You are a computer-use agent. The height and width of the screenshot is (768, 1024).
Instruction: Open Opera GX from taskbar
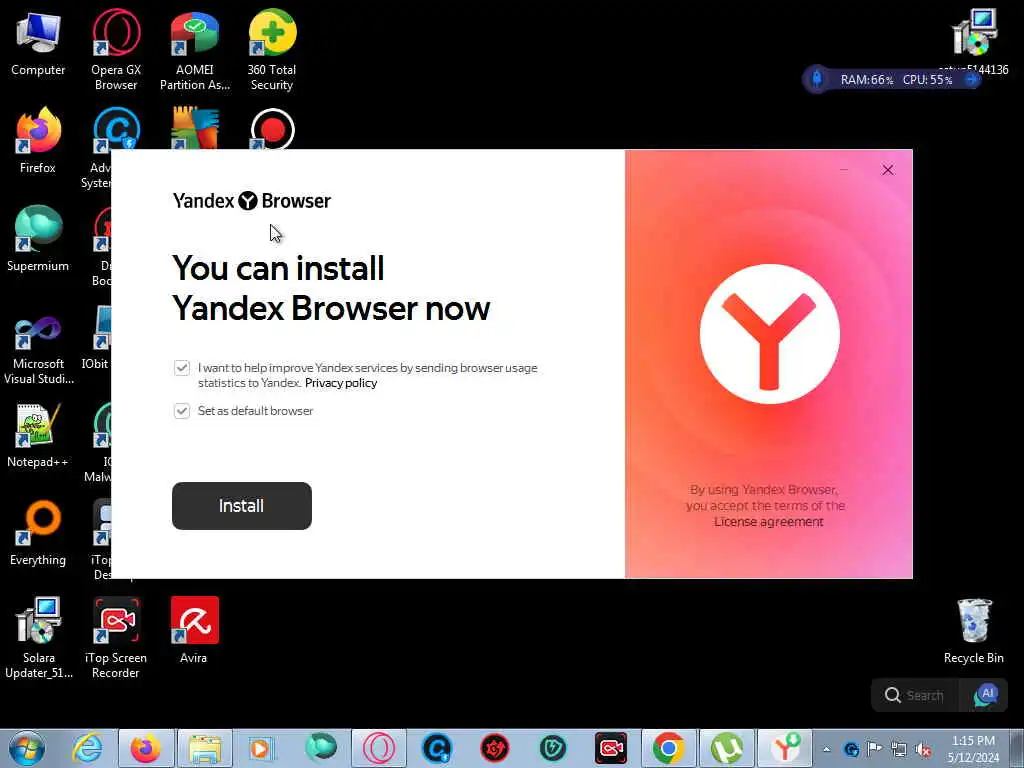(x=379, y=748)
